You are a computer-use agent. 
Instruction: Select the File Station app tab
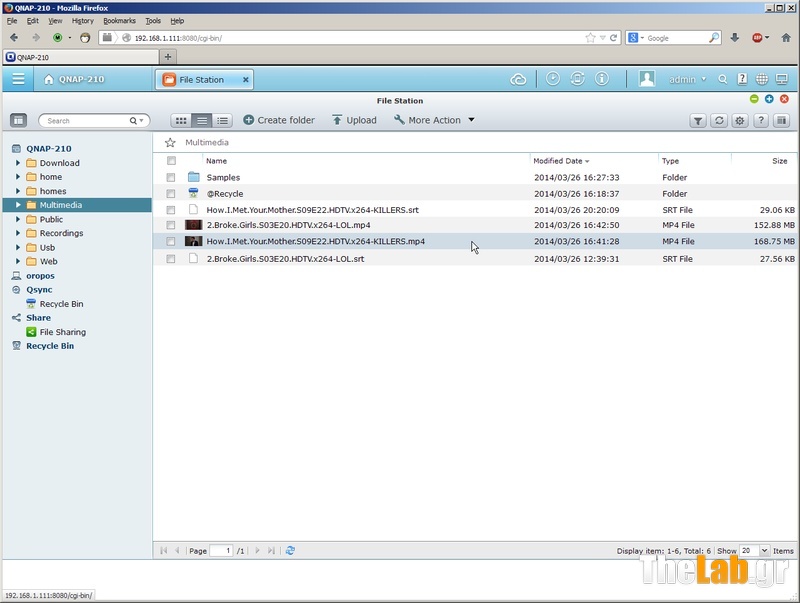pyautogui.click(x=204, y=80)
